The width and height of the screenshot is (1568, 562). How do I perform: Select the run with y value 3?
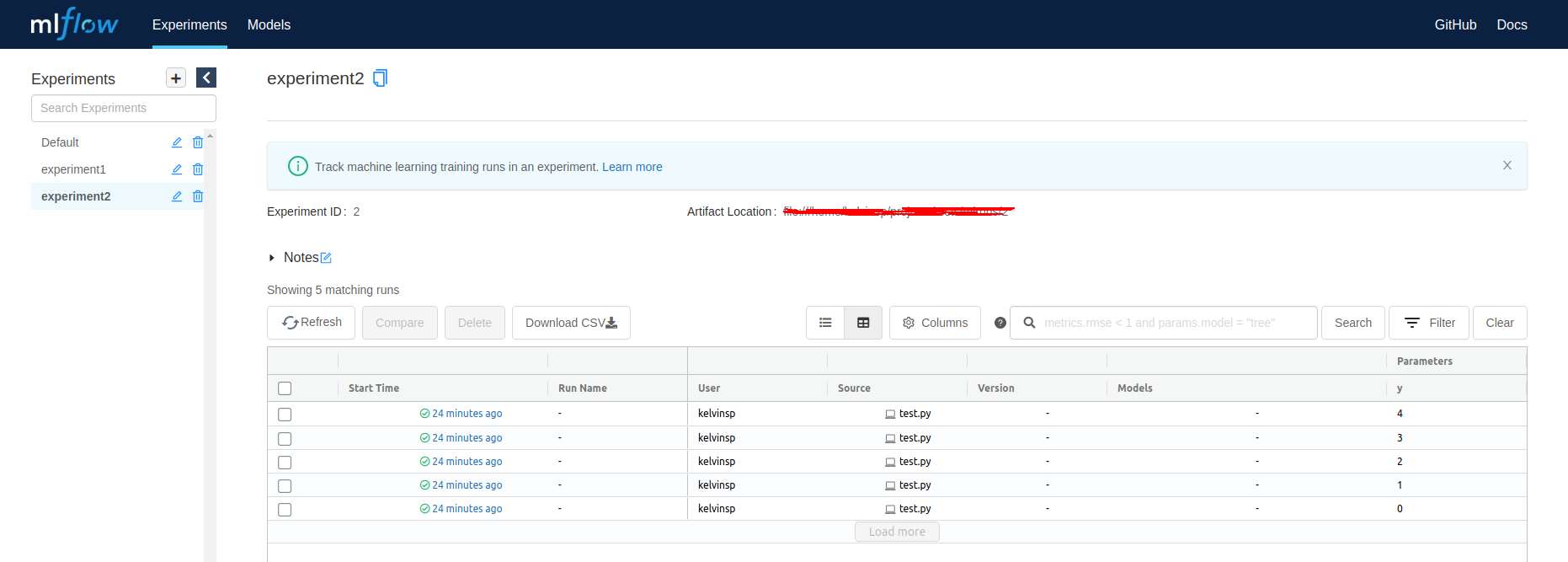tap(285, 439)
